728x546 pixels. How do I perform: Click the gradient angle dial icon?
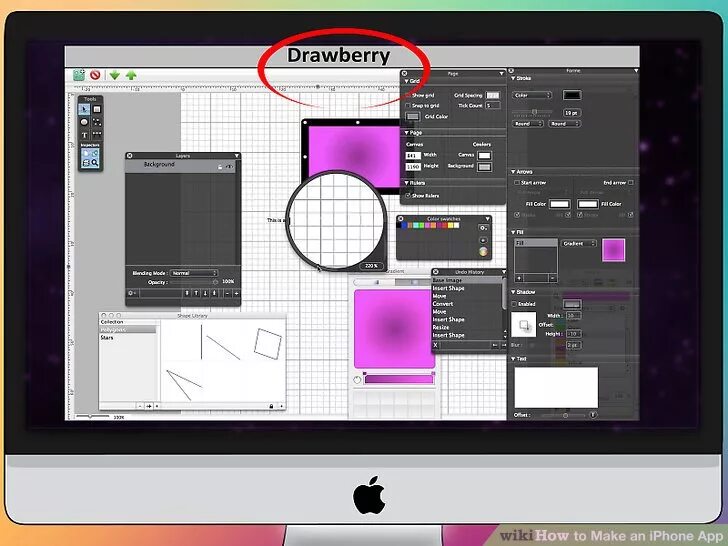coord(357,380)
